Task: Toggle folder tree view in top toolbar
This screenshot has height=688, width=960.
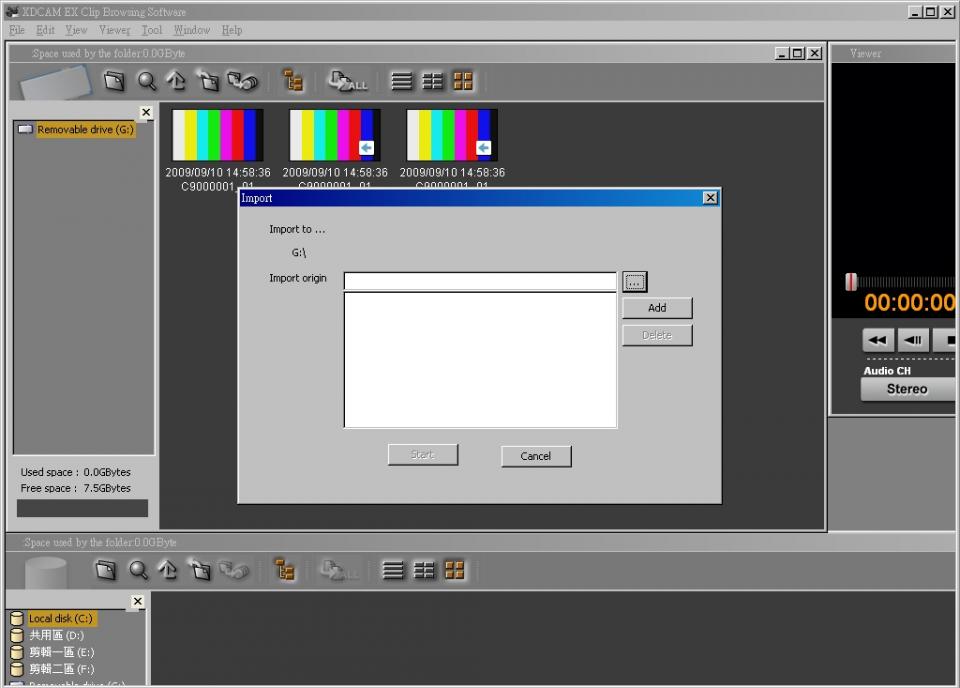Action: coord(292,81)
